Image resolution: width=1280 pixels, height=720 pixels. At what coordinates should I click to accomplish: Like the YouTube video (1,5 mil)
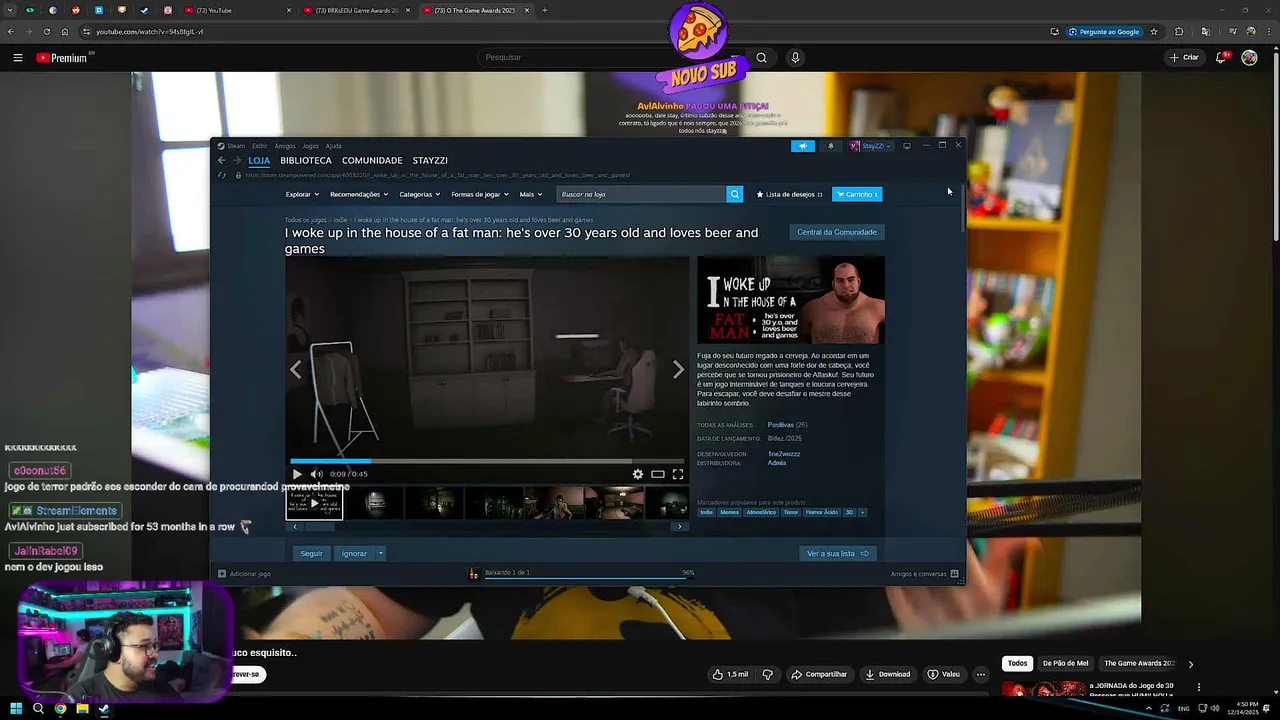click(x=730, y=674)
